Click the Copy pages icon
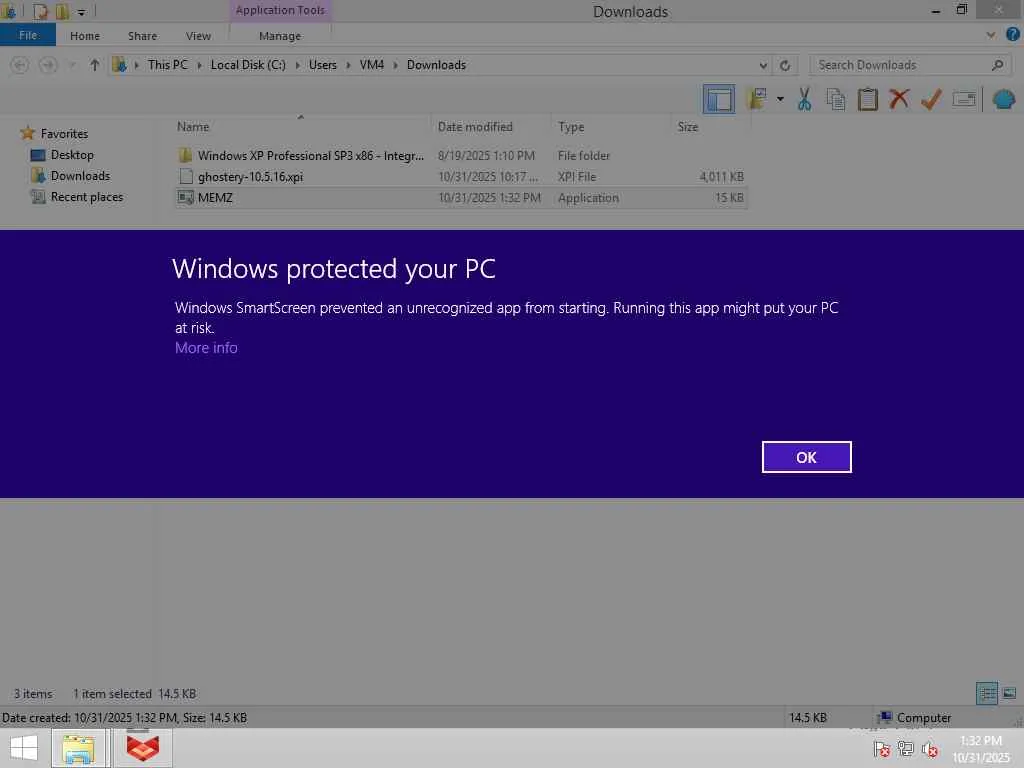This screenshot has width=1024, height=768. (836, 99)
